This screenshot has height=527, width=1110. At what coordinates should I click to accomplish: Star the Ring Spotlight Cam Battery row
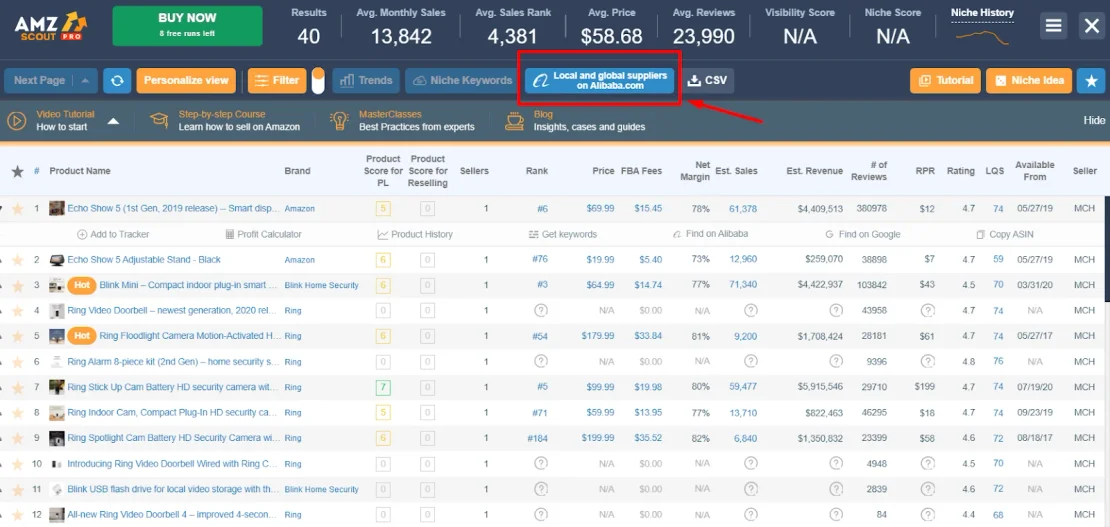coord(18,438)
